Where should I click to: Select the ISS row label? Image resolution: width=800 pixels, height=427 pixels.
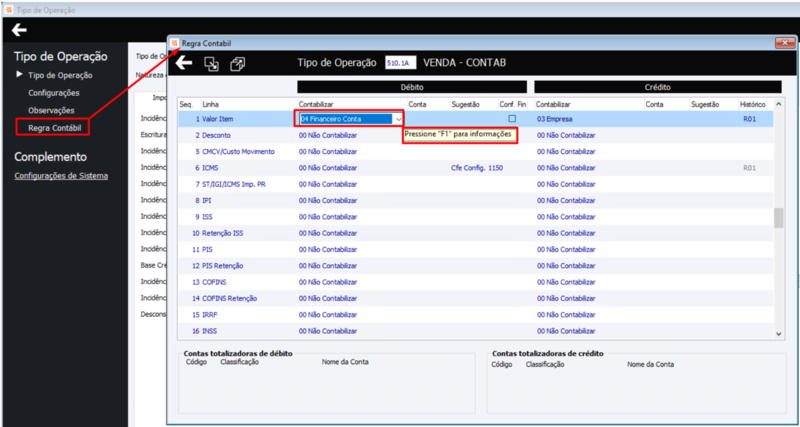click(x=207, y=217)
